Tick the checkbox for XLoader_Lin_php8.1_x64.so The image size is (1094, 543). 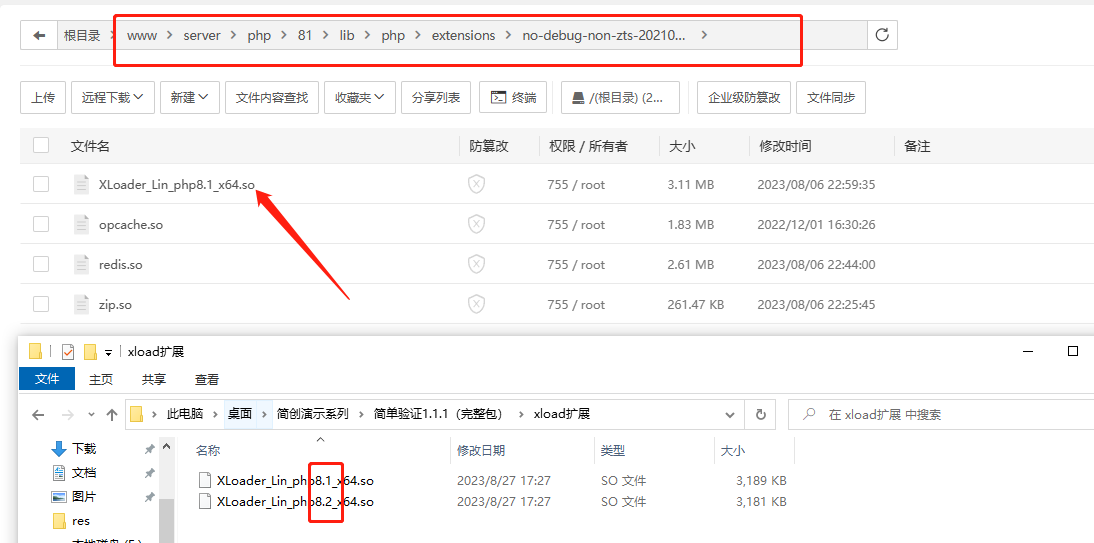pyautogui.click(x=41, y=184)
